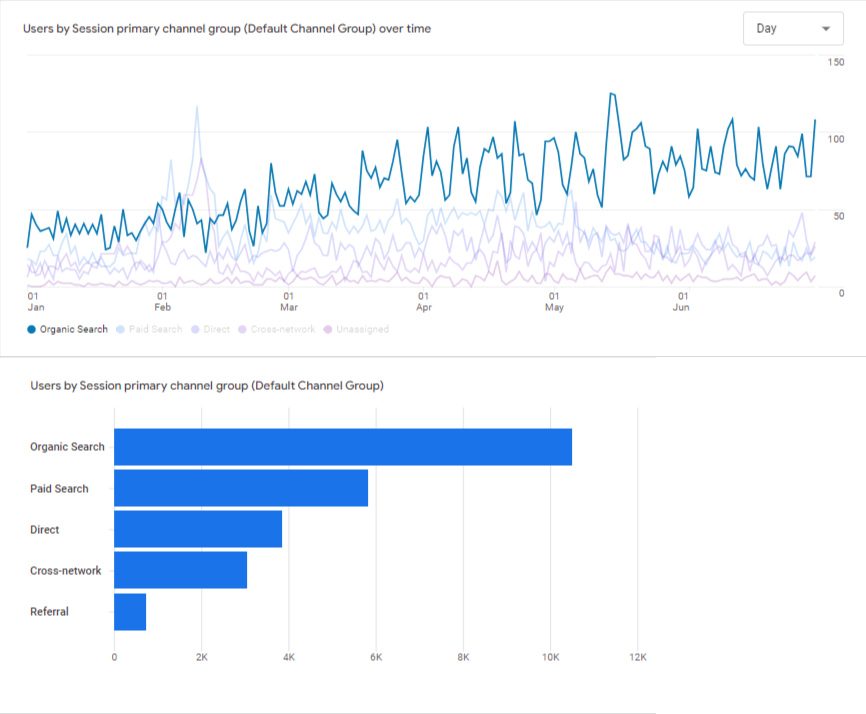Select the 01 Mar timeline marker
Viewport: 866px width, 714px height.
coord(288,301)
